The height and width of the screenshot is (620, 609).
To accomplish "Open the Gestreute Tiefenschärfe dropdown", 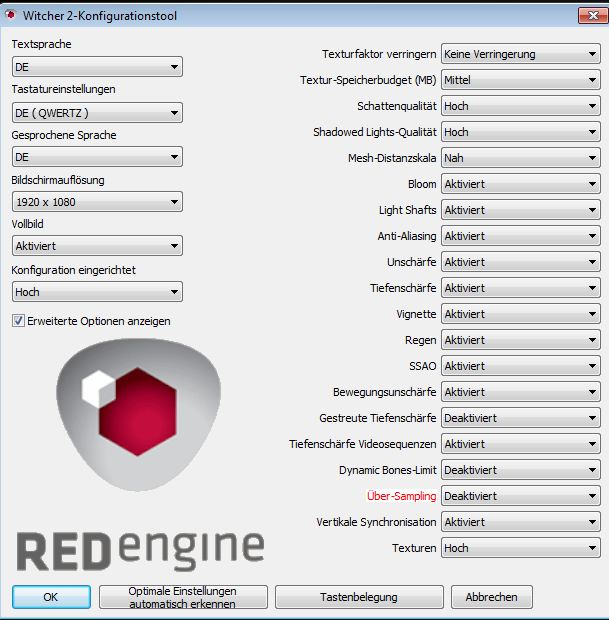I will [521, 418].
